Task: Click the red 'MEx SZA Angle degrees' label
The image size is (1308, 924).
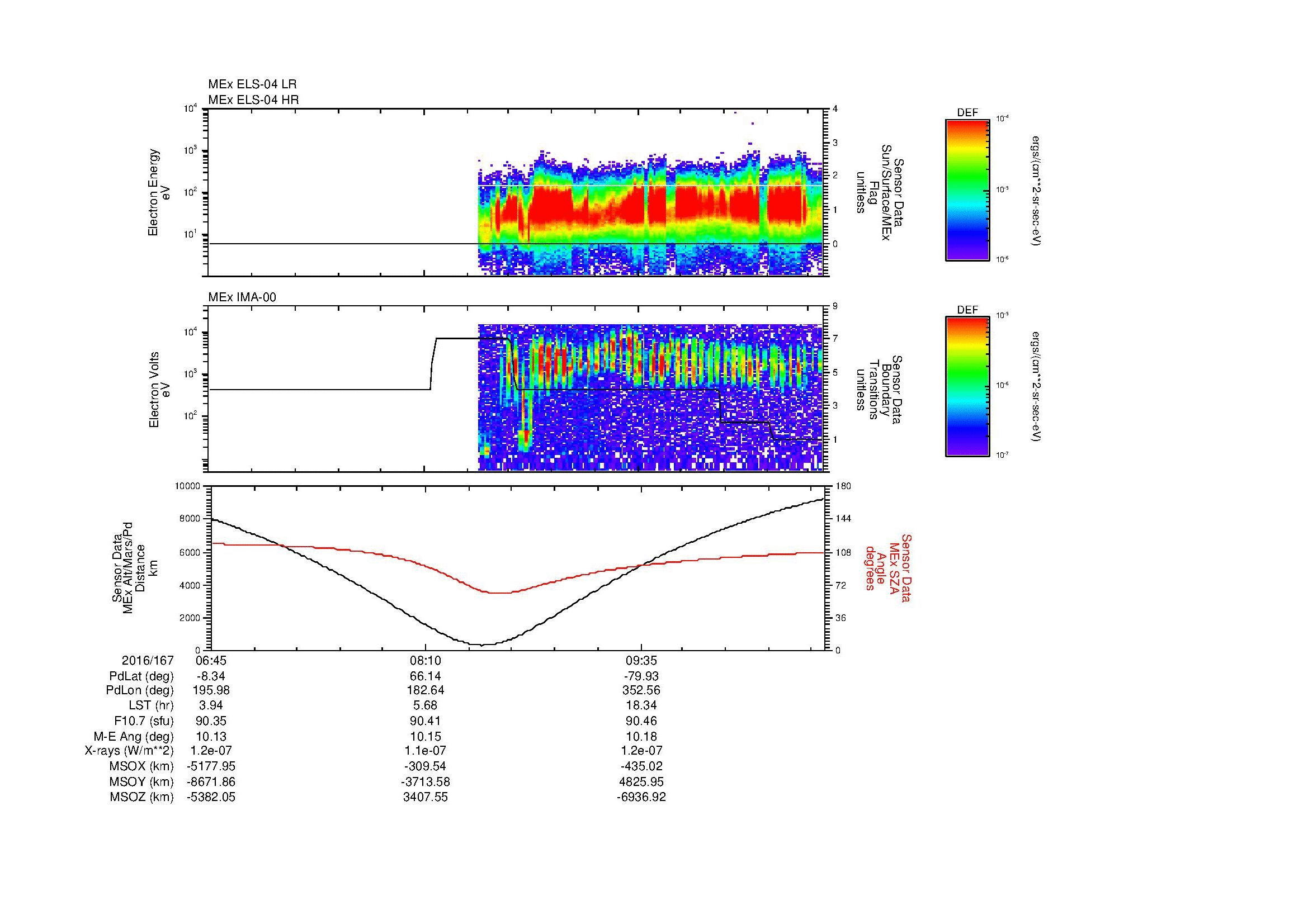Action: 888,567
